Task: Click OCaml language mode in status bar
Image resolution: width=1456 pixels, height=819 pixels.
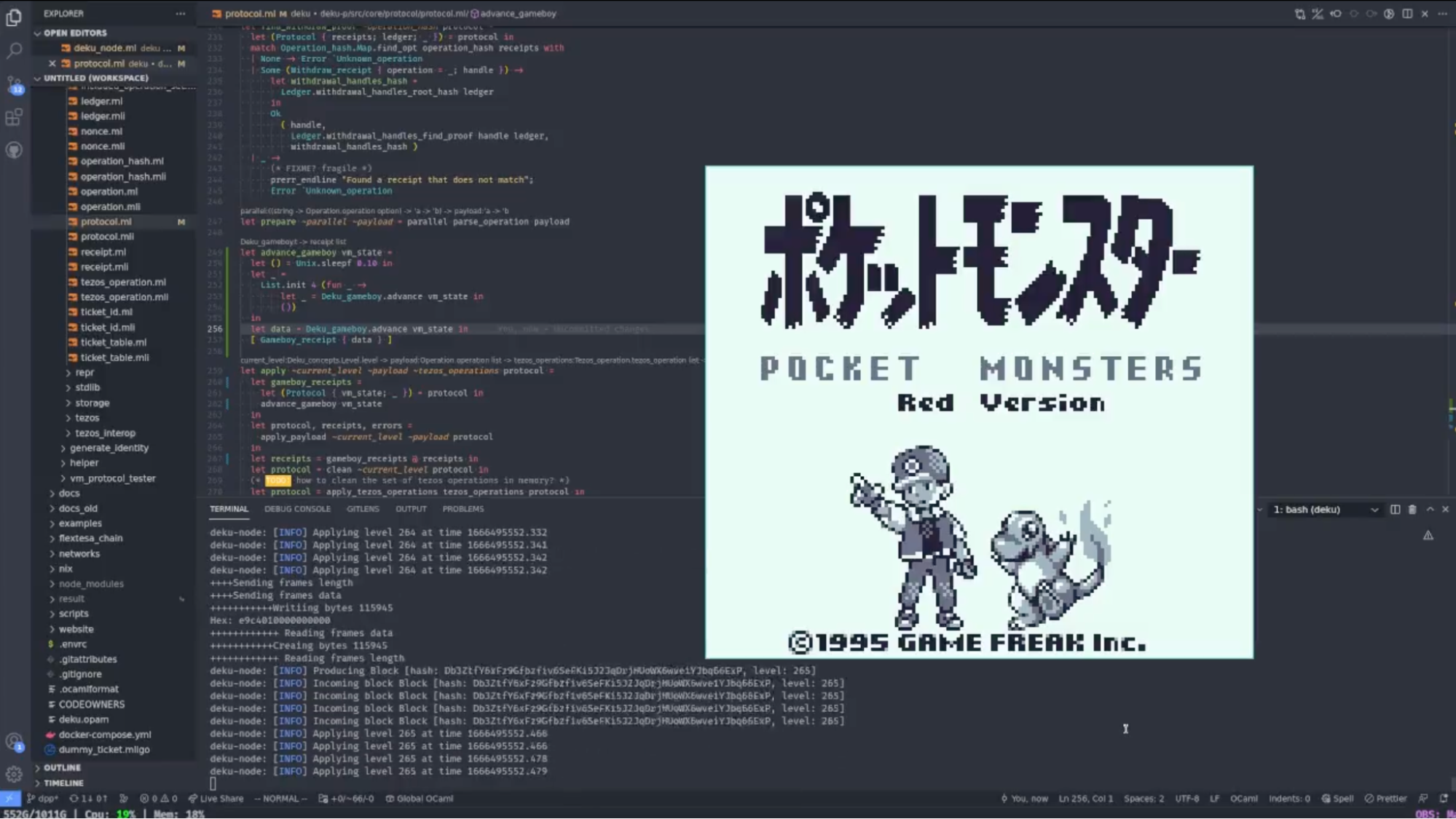Action: click(x=1243, y=799)
